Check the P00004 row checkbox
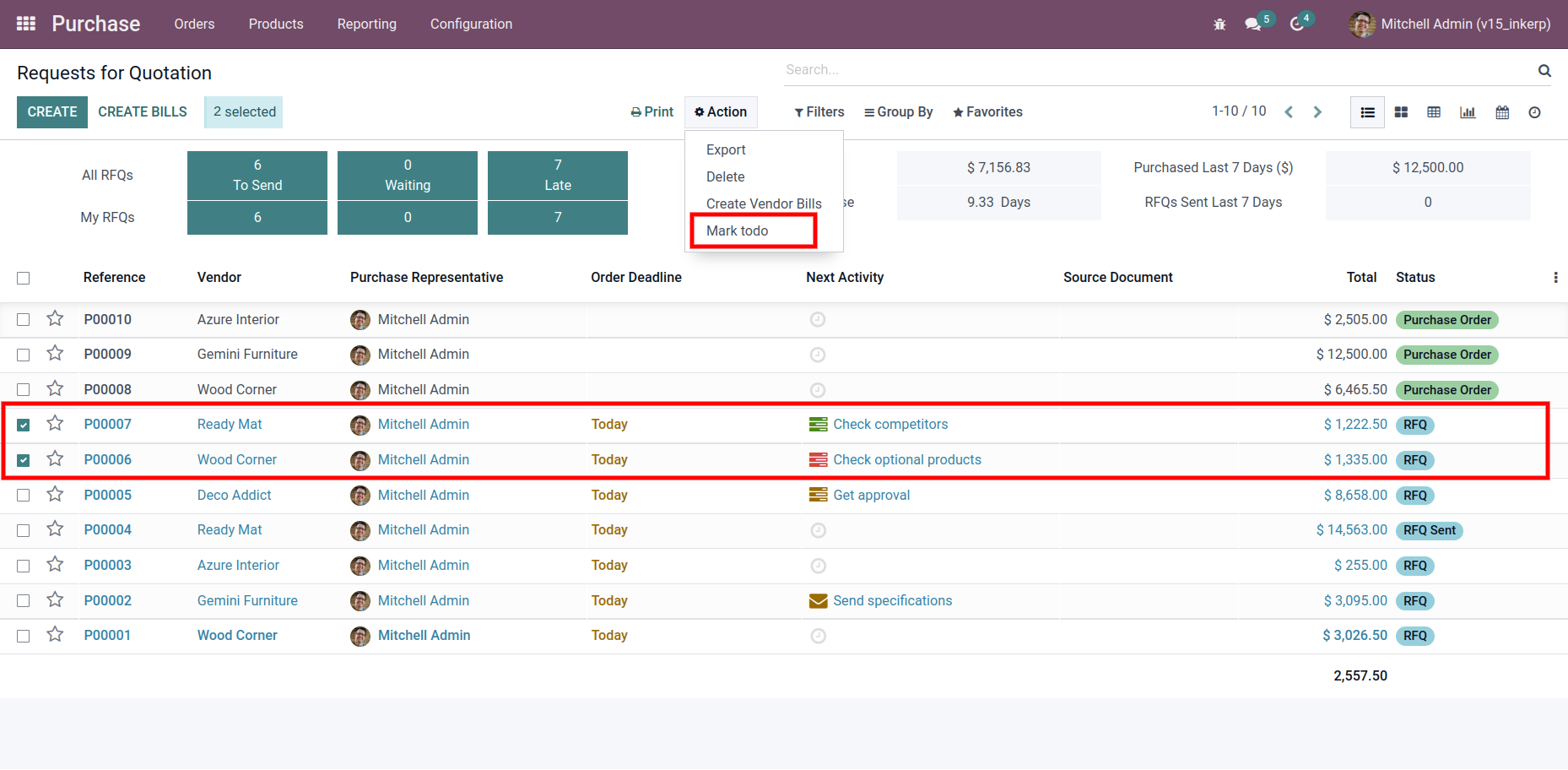The width and height of the screenshot is (1568, 770). 24,530
